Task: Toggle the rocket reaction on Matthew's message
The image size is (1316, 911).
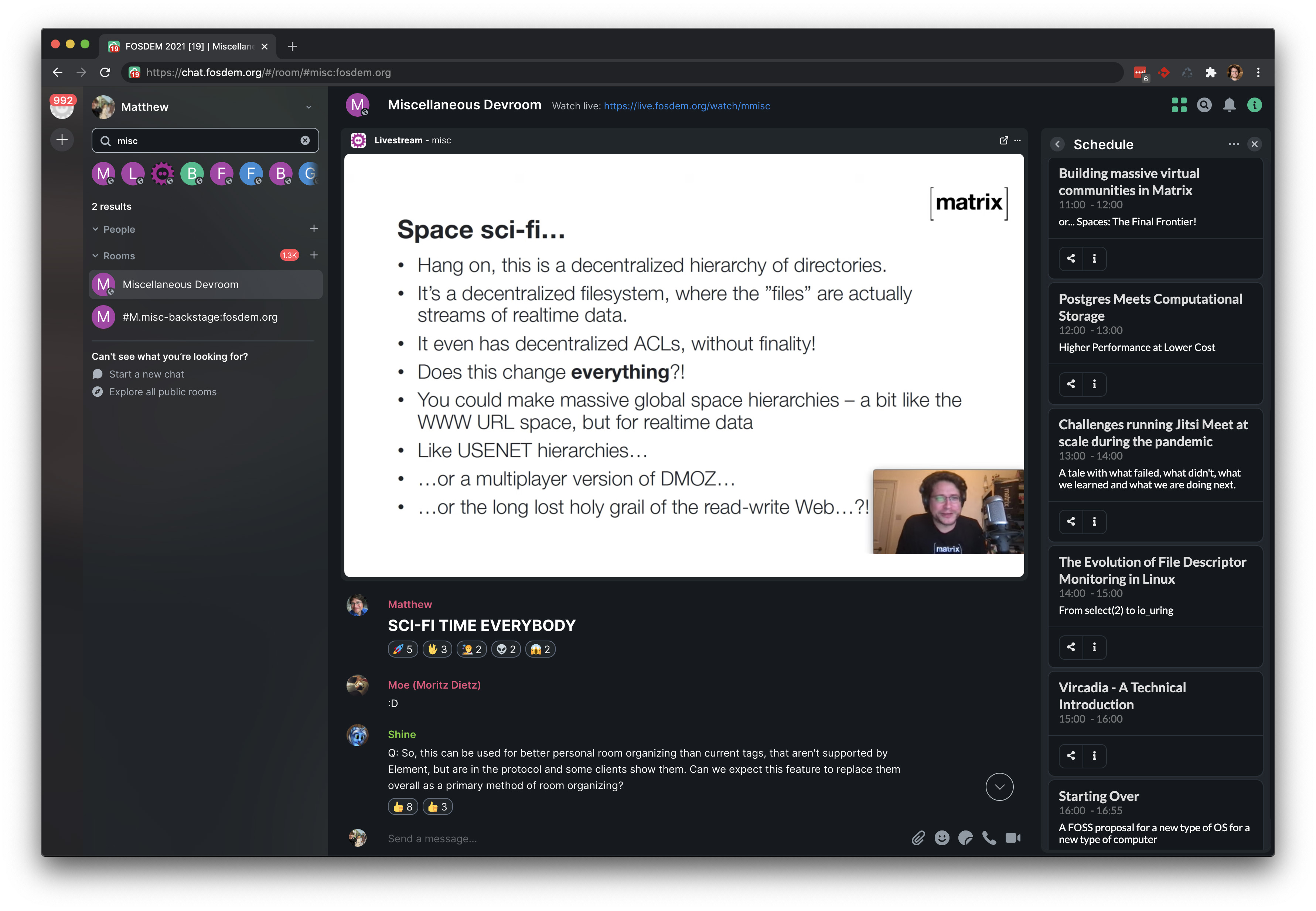Action: [x=403, y=649]
